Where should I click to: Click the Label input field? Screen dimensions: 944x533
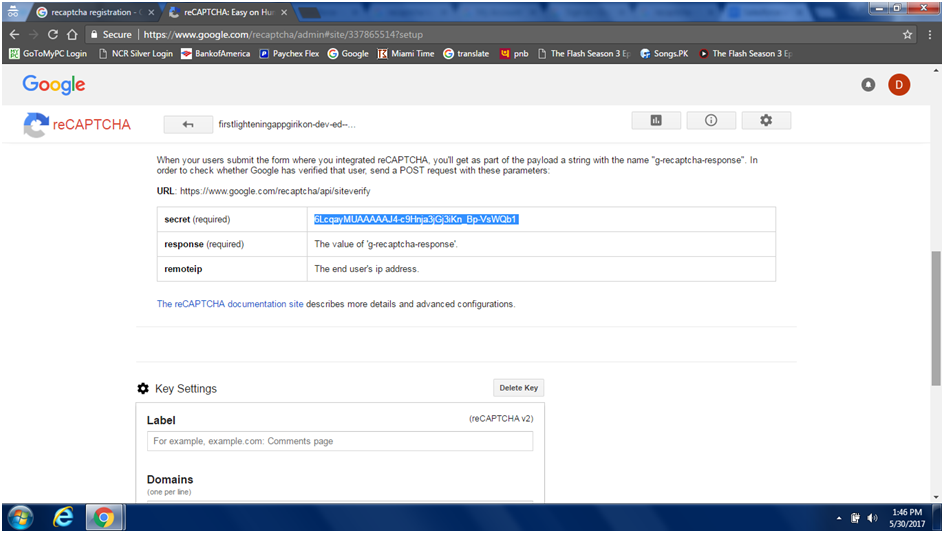click(x=340, y=441)
